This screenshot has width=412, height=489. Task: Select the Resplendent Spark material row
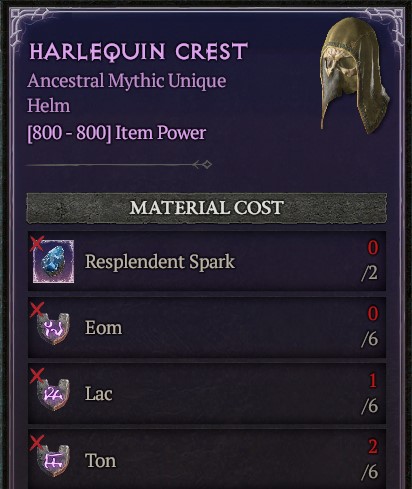click(207, 261)
